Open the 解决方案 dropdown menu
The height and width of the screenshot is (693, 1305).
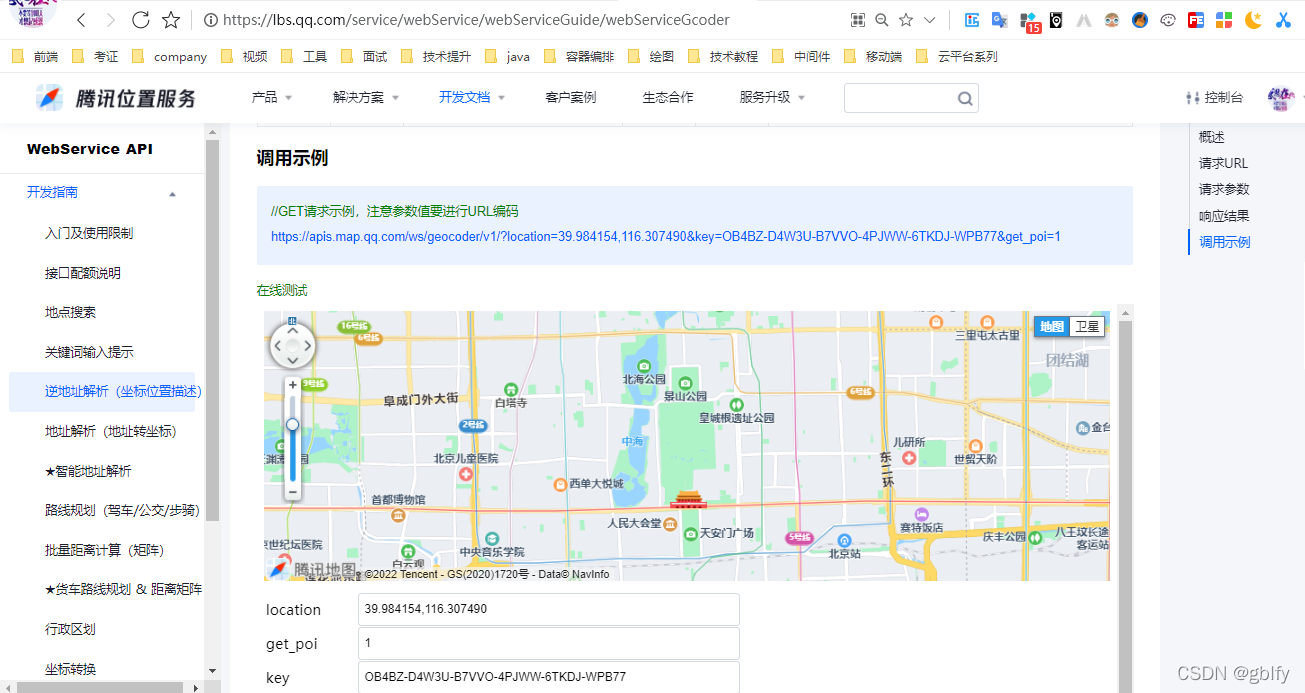pyautogui.click(x=366, y=97)
